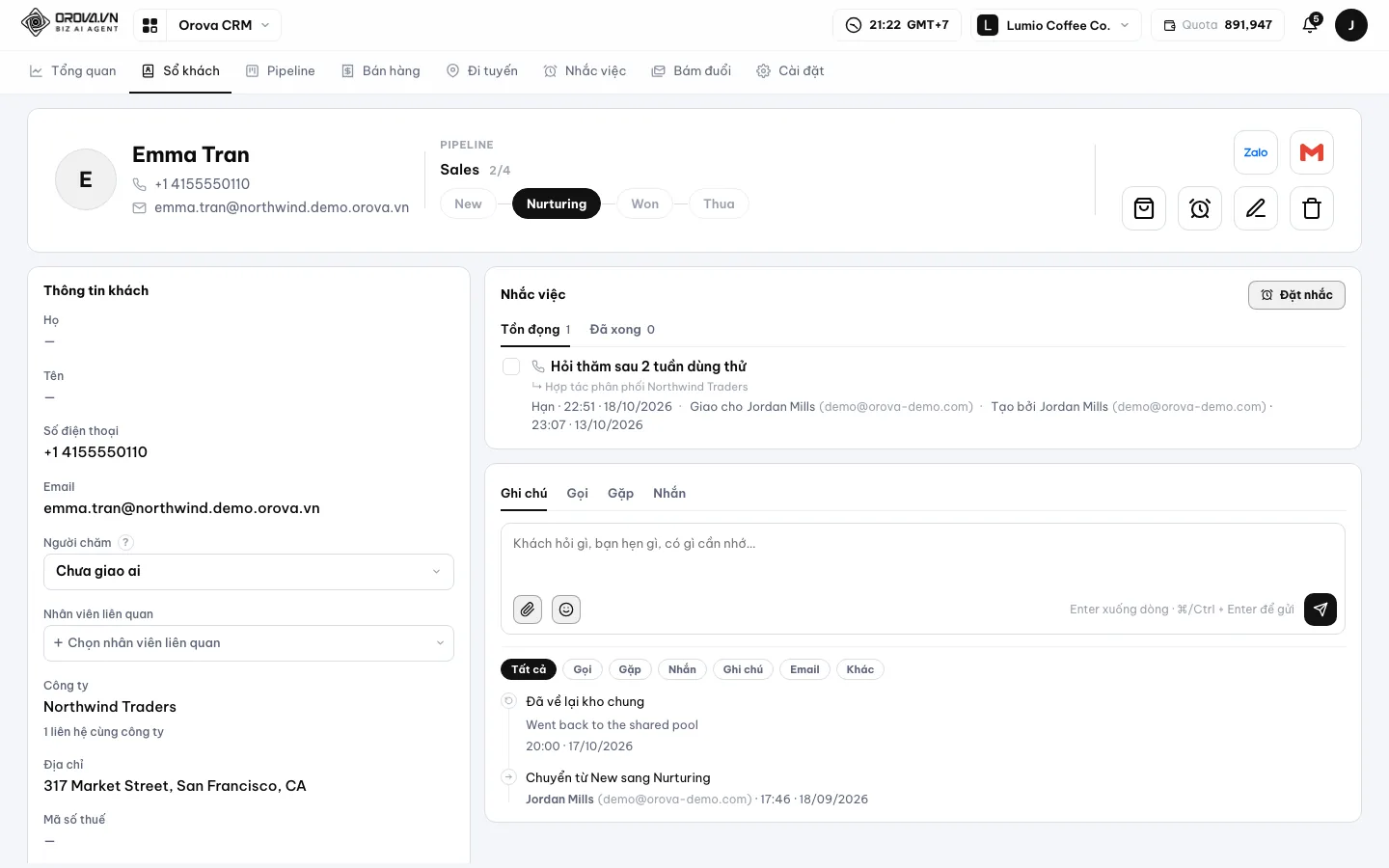
Task: Filter the activity timeline by Khác
Action: pyautogui.click(x=860, y=669)
